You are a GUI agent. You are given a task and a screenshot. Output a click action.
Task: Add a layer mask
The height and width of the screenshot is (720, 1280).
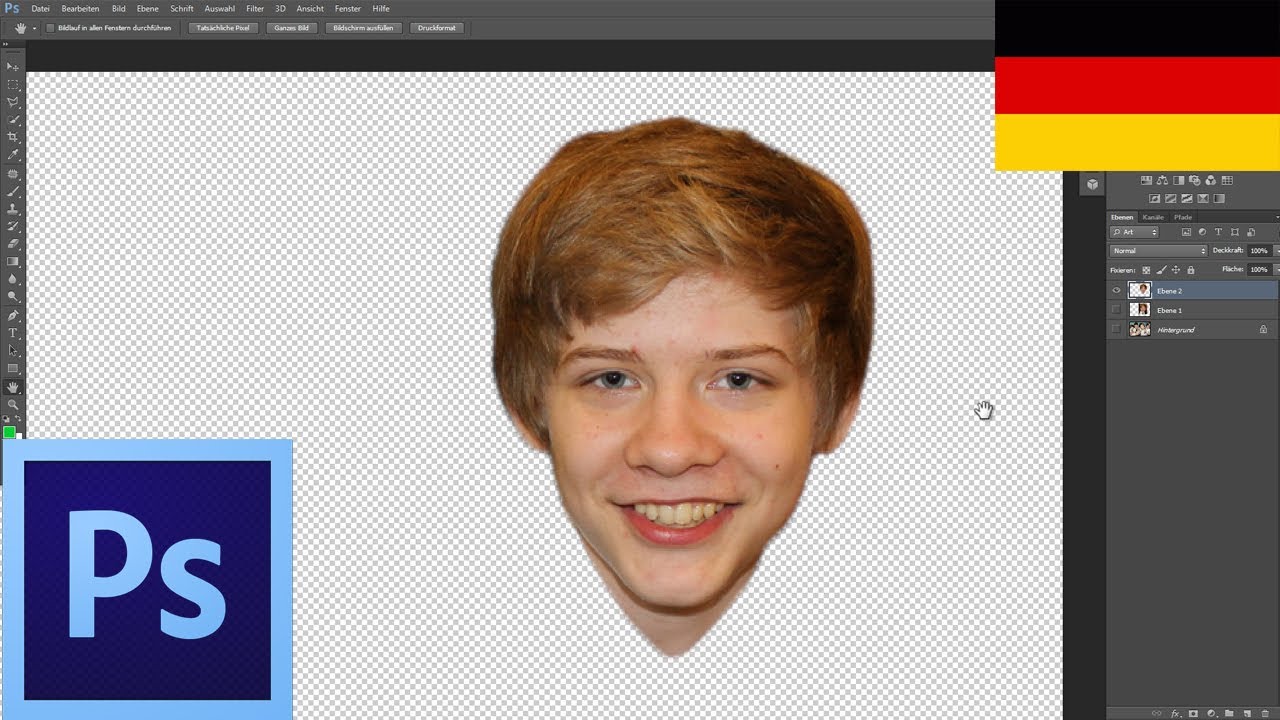[x=1193, y=713]
